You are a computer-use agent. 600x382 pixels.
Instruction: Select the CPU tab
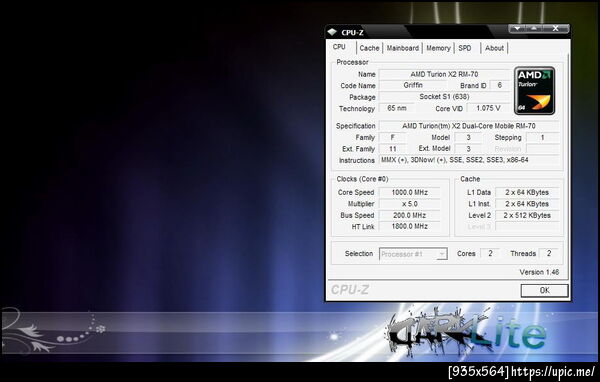(339, 47)
